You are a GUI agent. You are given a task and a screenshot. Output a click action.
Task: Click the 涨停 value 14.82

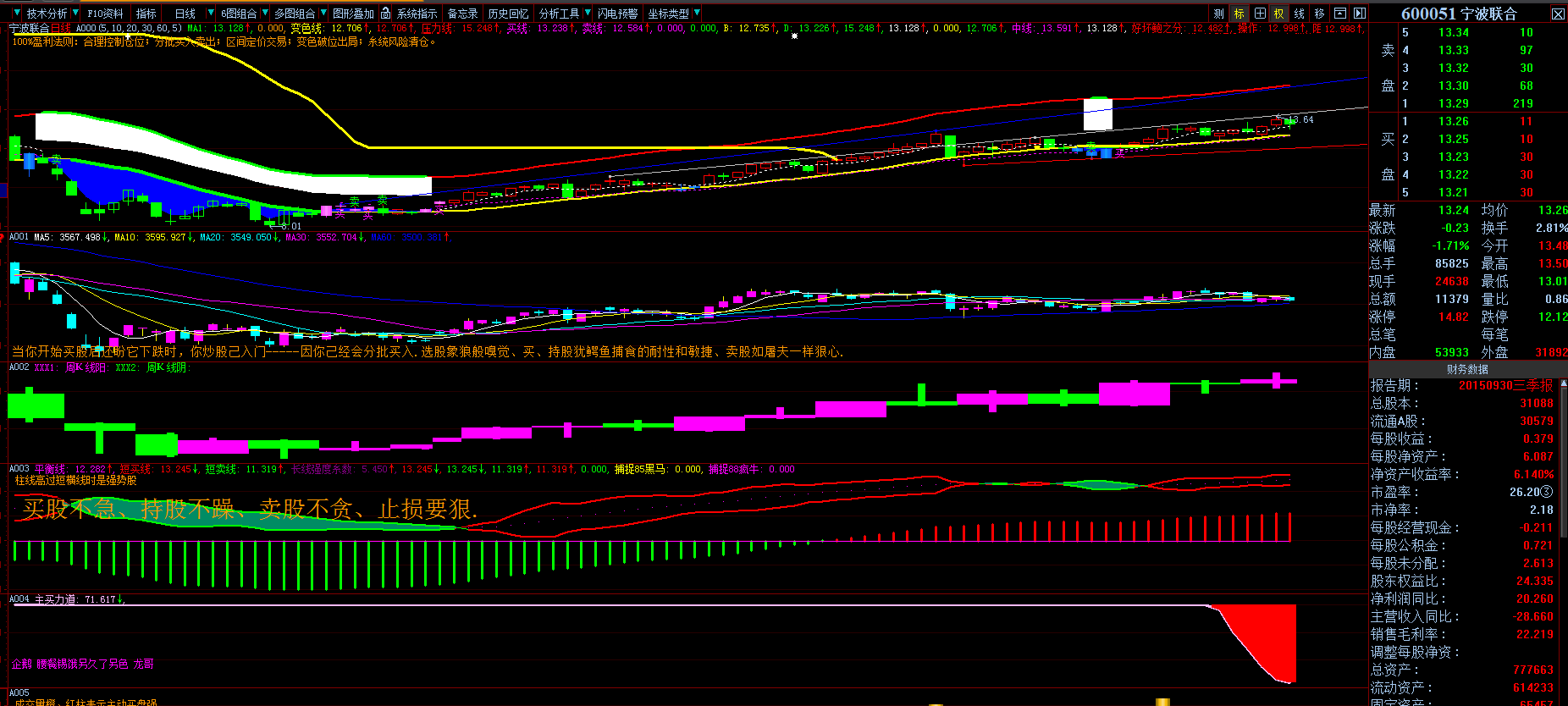(x=1453, y=317)
